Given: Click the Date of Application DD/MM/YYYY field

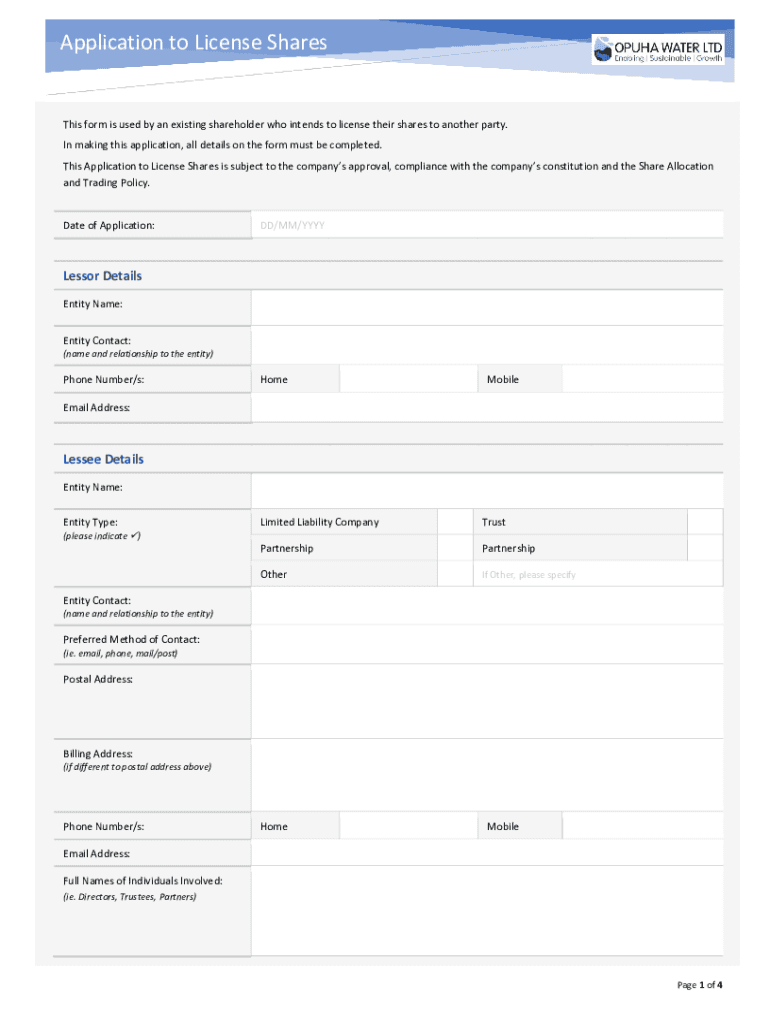Looking at the screenshot, I should coord(486,226).
